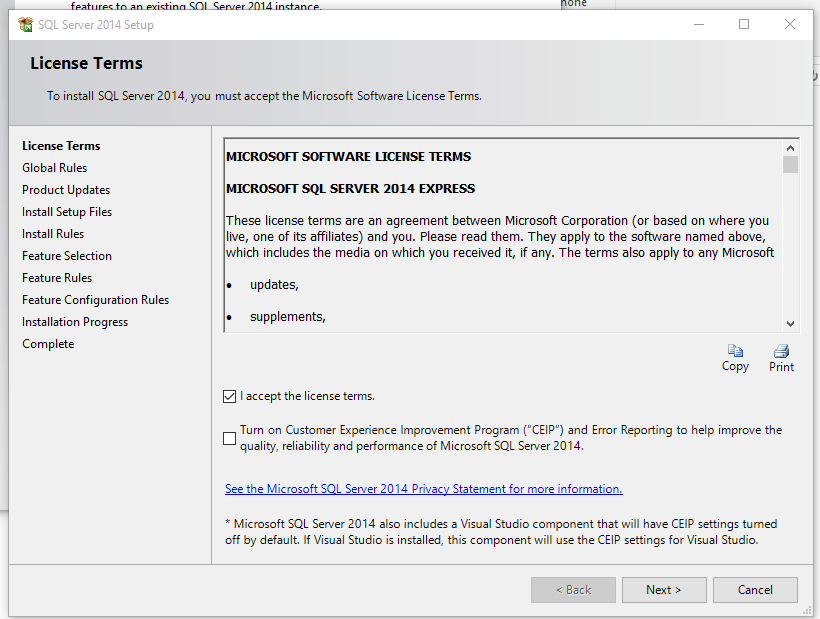Screen dimensions: 820x619
Task: Click the 'updates,' bullet text
Action: 274,285
